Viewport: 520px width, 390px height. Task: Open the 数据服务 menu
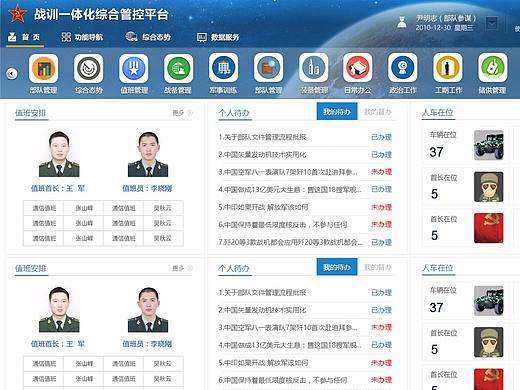click(x=218, y=37)
